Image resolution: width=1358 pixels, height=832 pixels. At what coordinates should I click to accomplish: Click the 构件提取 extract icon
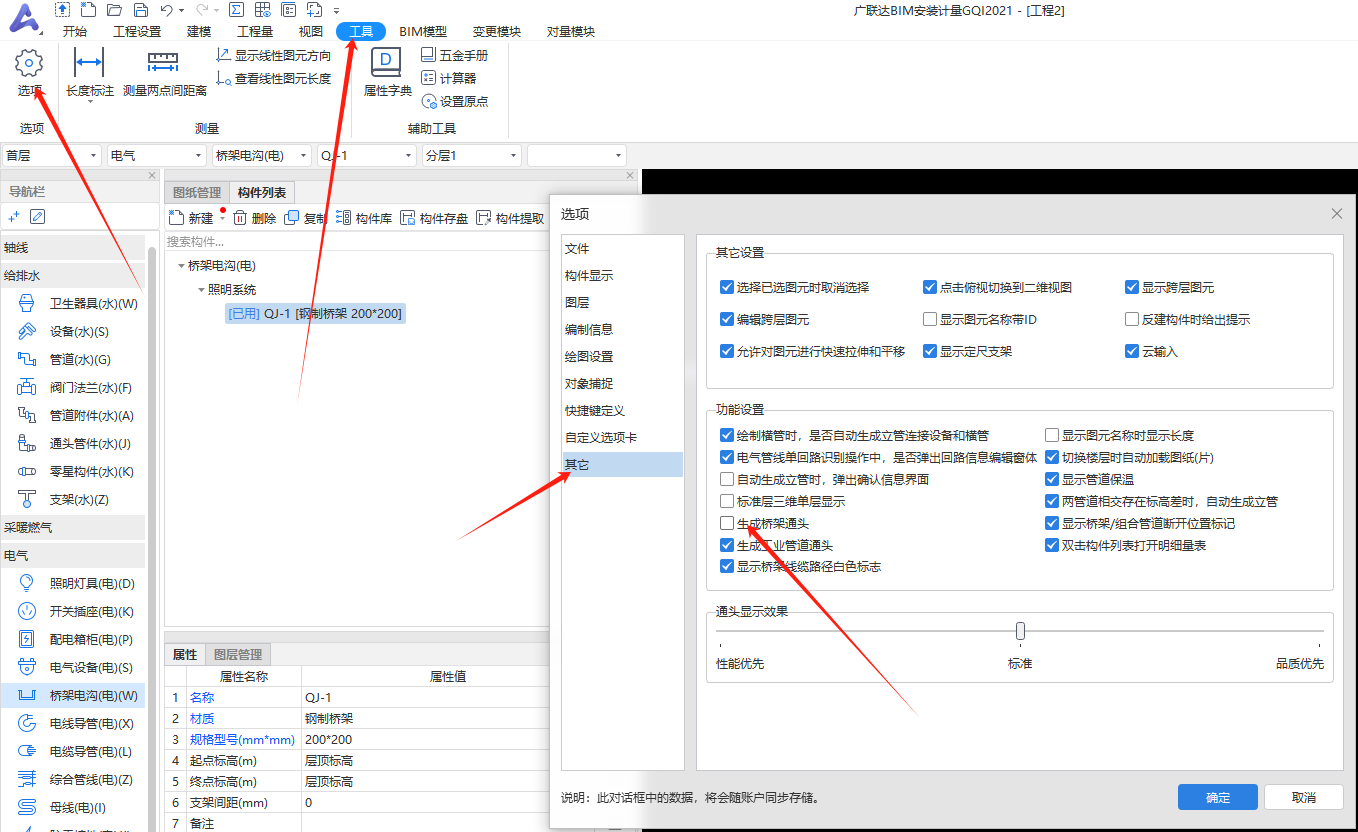(484, 218)
